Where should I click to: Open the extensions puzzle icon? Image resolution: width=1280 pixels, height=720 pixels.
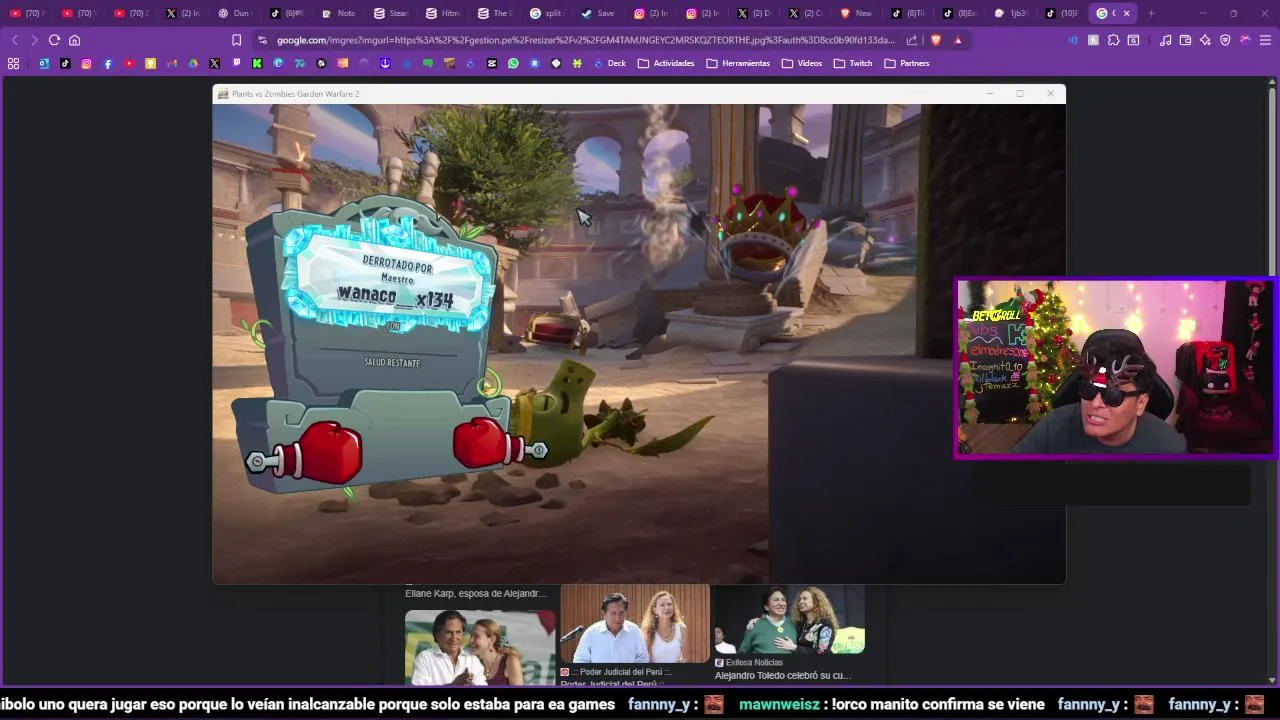[1113, 40]
